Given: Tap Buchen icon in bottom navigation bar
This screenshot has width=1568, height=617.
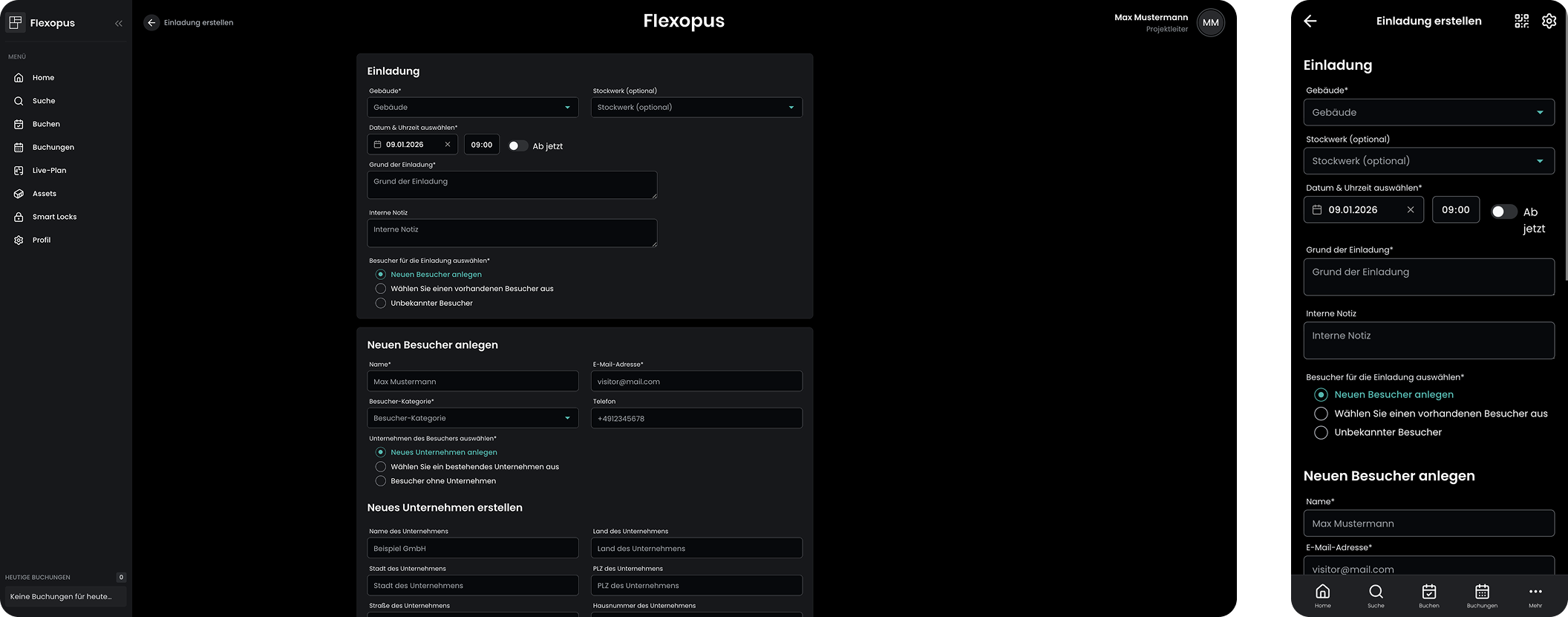Looking at the screenshot, I should tap(1428, 595).
